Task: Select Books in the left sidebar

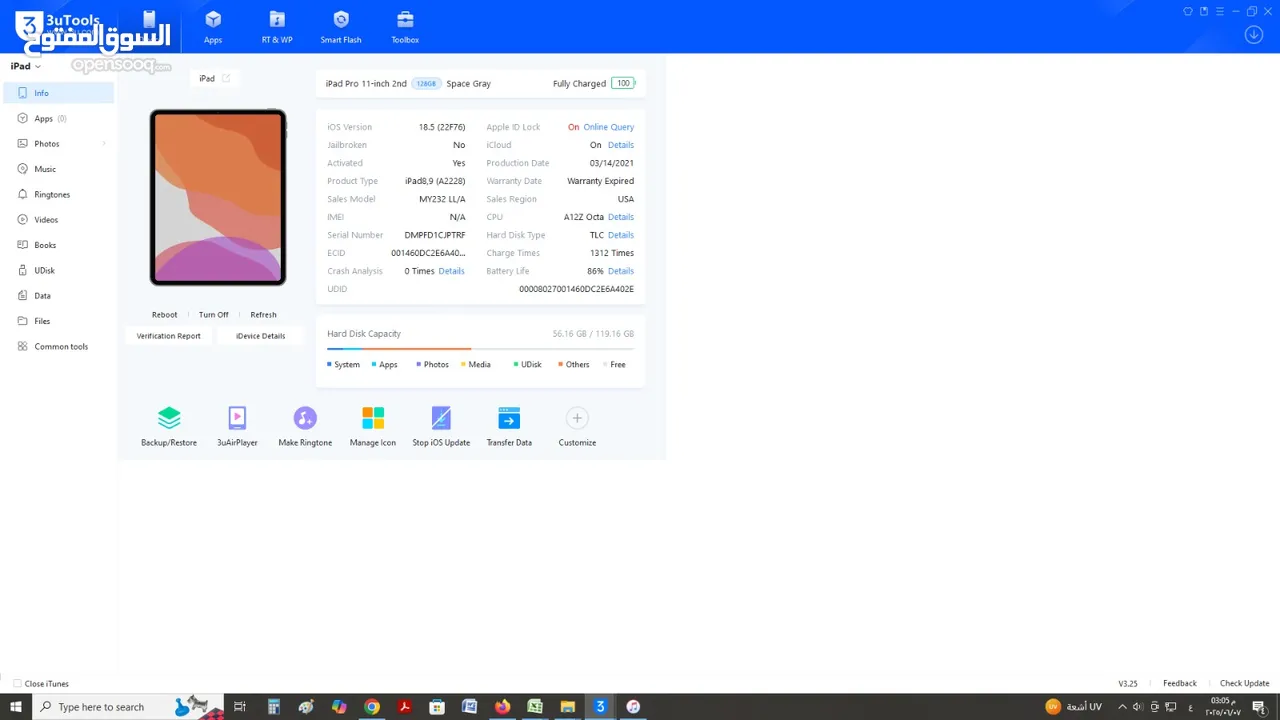Action: (58, 245)
